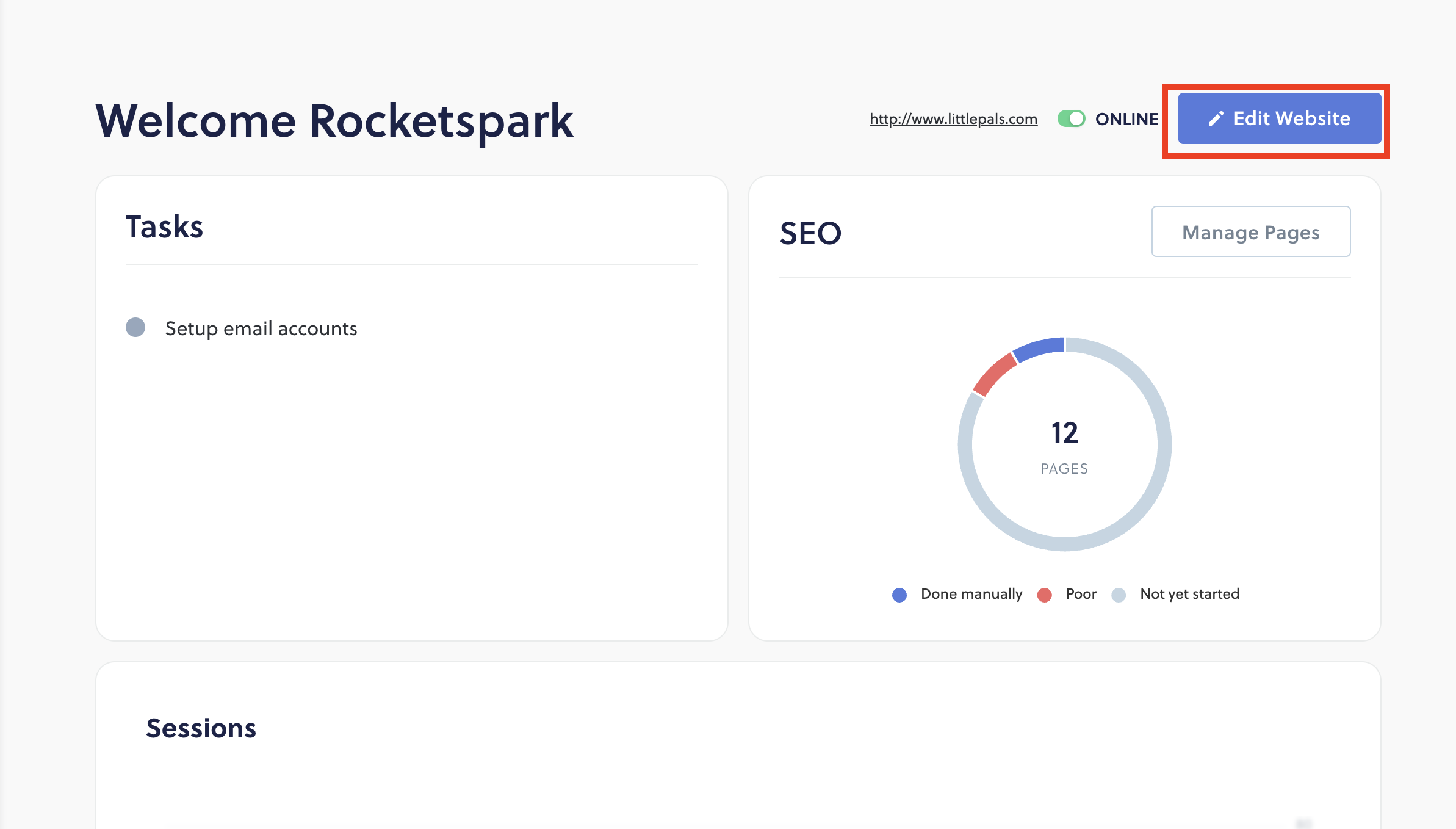Click the blue Done manually legend dot
1456x829 pixels.
(899, 595)
